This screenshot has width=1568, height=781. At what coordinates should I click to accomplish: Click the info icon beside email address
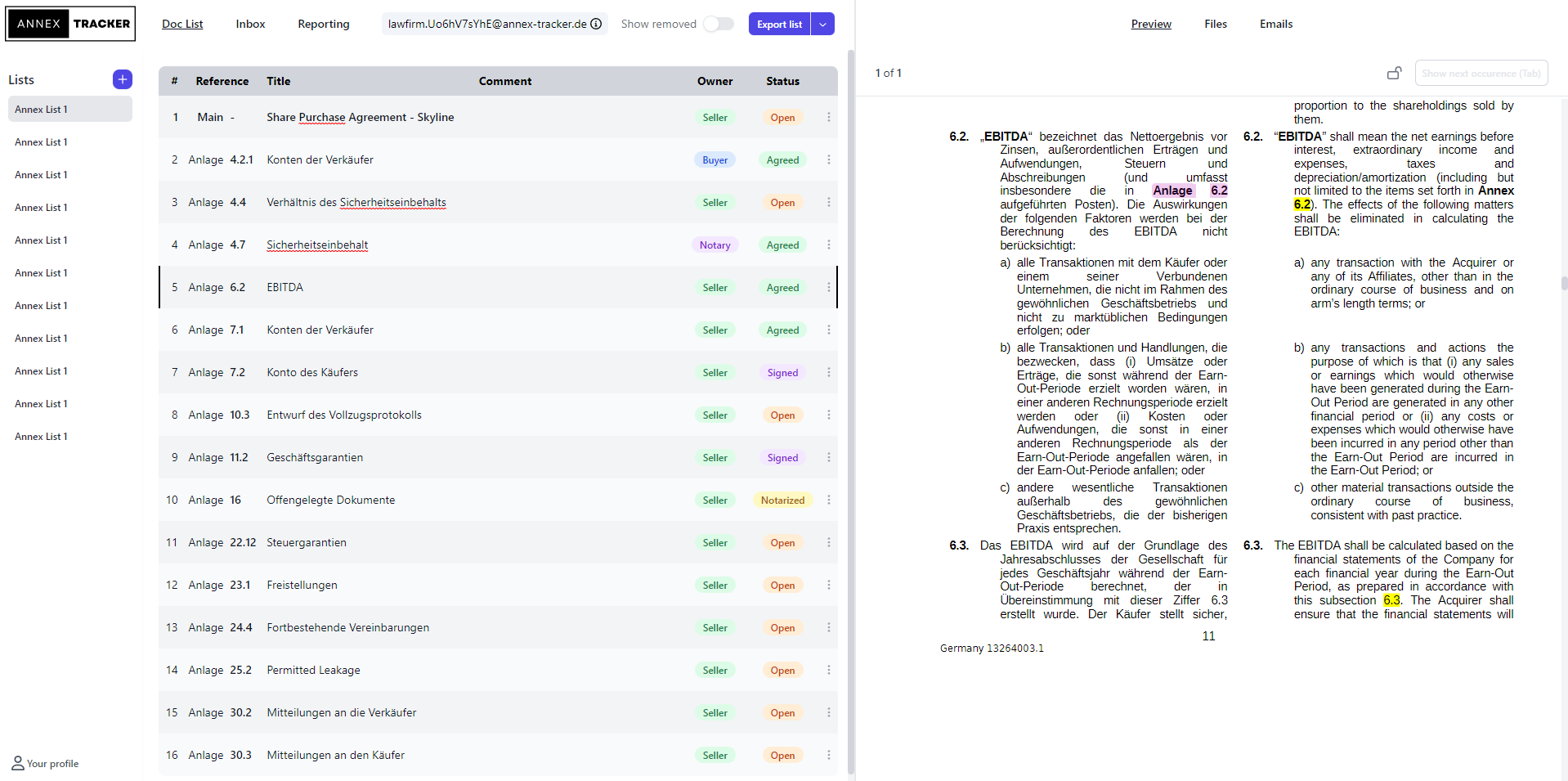[597, 24]
